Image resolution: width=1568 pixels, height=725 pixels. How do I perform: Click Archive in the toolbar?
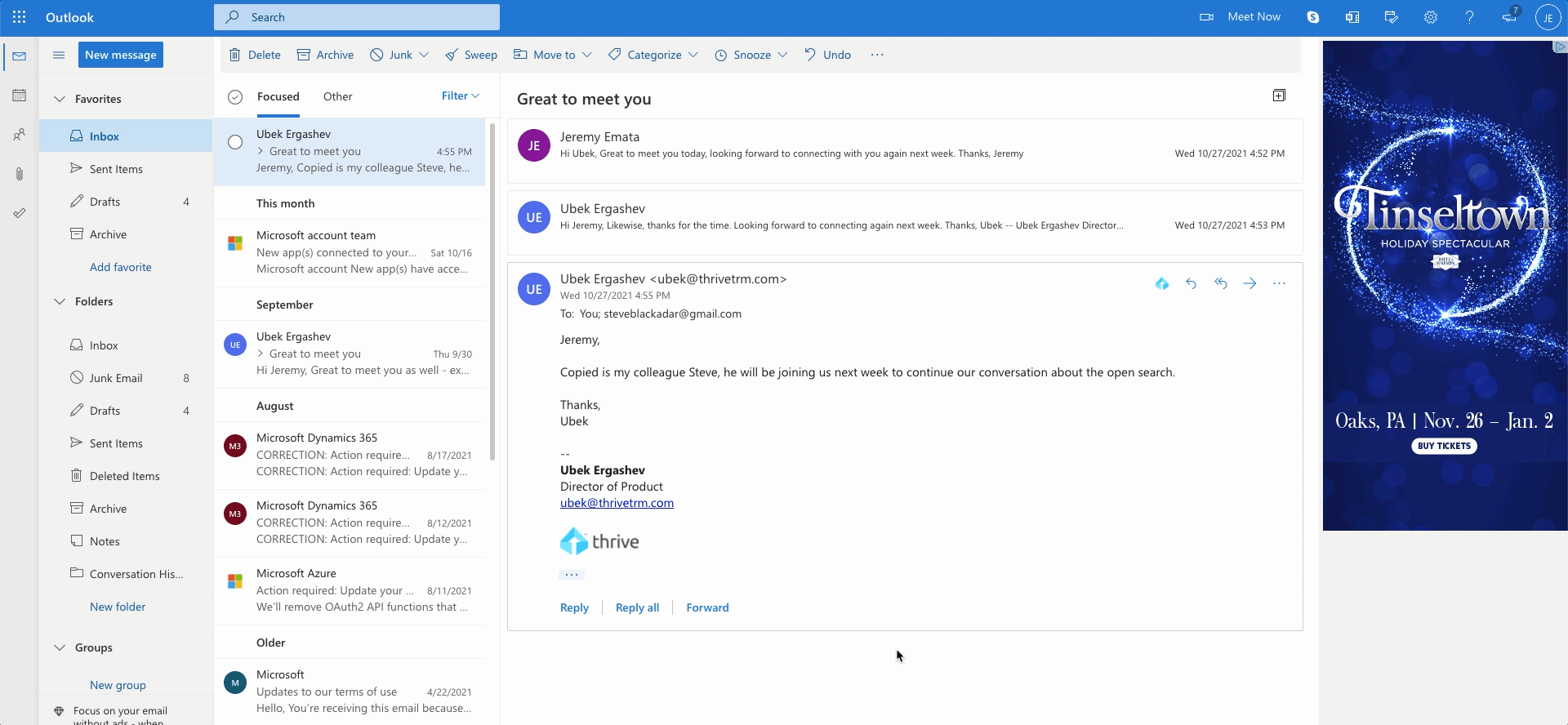325,55
